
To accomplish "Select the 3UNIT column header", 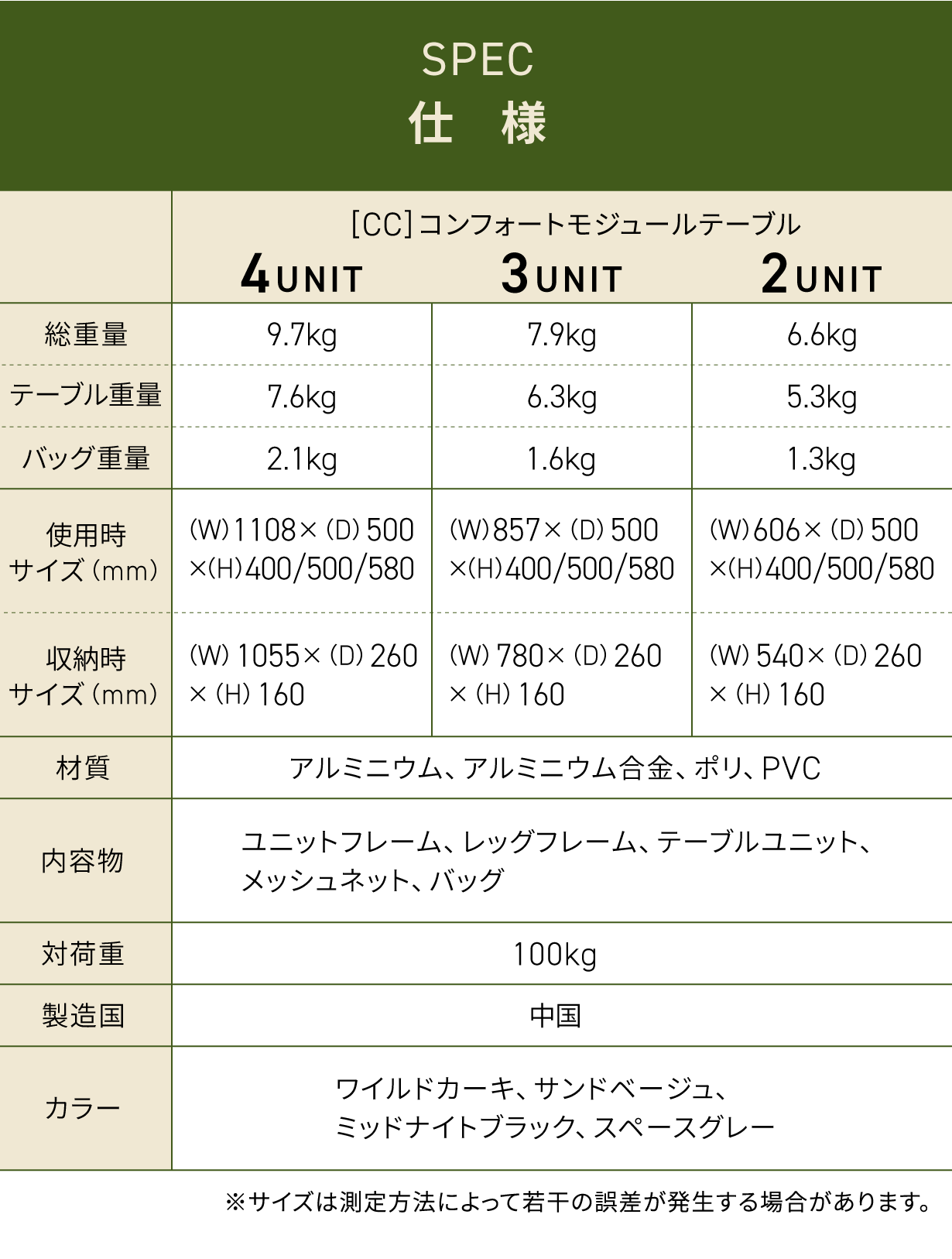I will point(562,276).
